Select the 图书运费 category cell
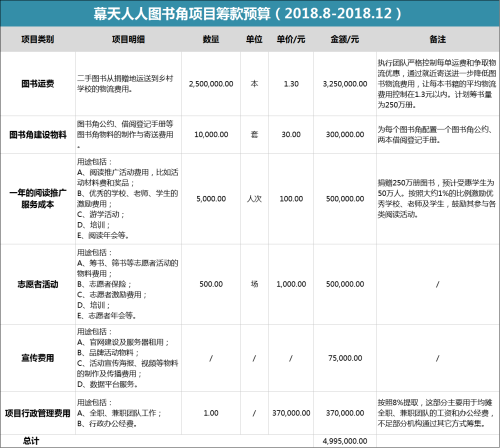This screenshot has height=448, width=500. pos(38,84)
